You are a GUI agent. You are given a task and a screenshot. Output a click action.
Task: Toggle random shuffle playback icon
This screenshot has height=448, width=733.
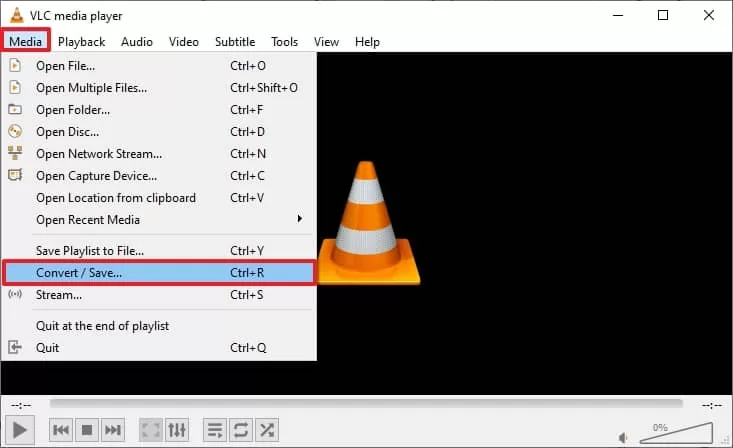click(x=267, y=430)
